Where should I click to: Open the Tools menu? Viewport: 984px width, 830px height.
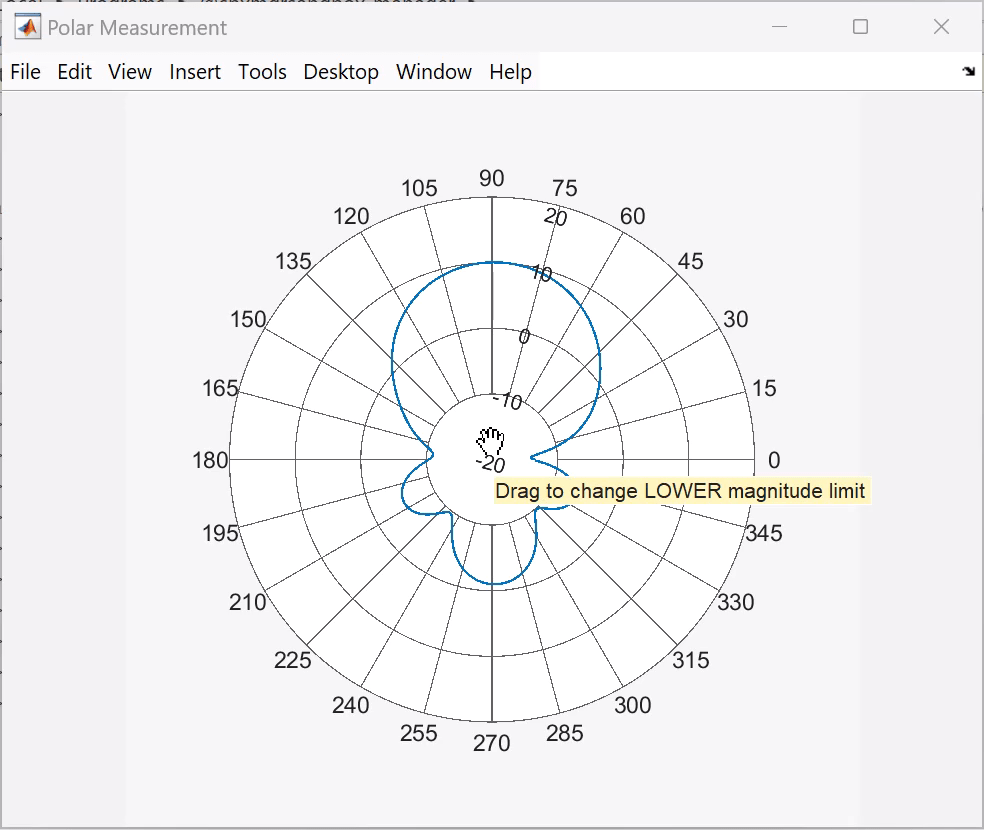click(261, 71)
